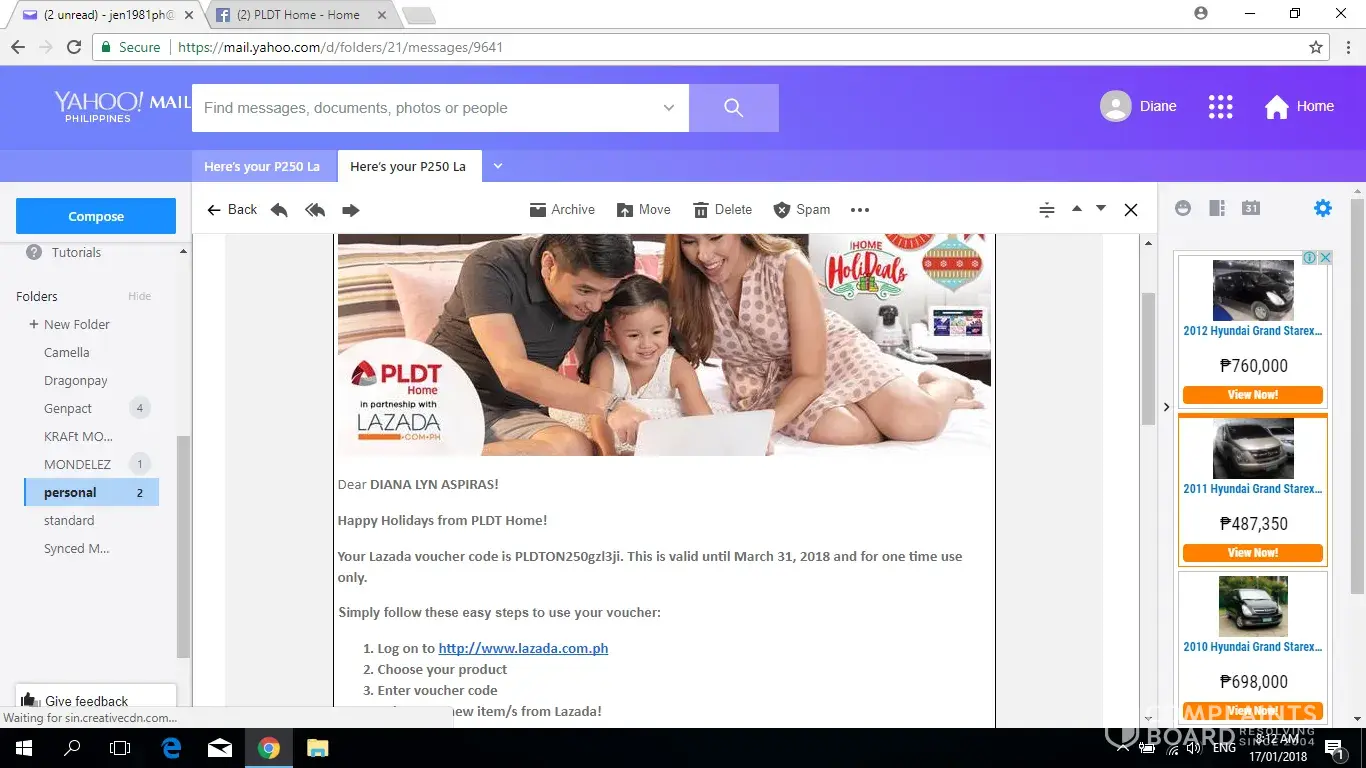The height and width of the screenshot is (768, 1366).
Task: Open the lazada.com.ph link
Action: [523, 648]
